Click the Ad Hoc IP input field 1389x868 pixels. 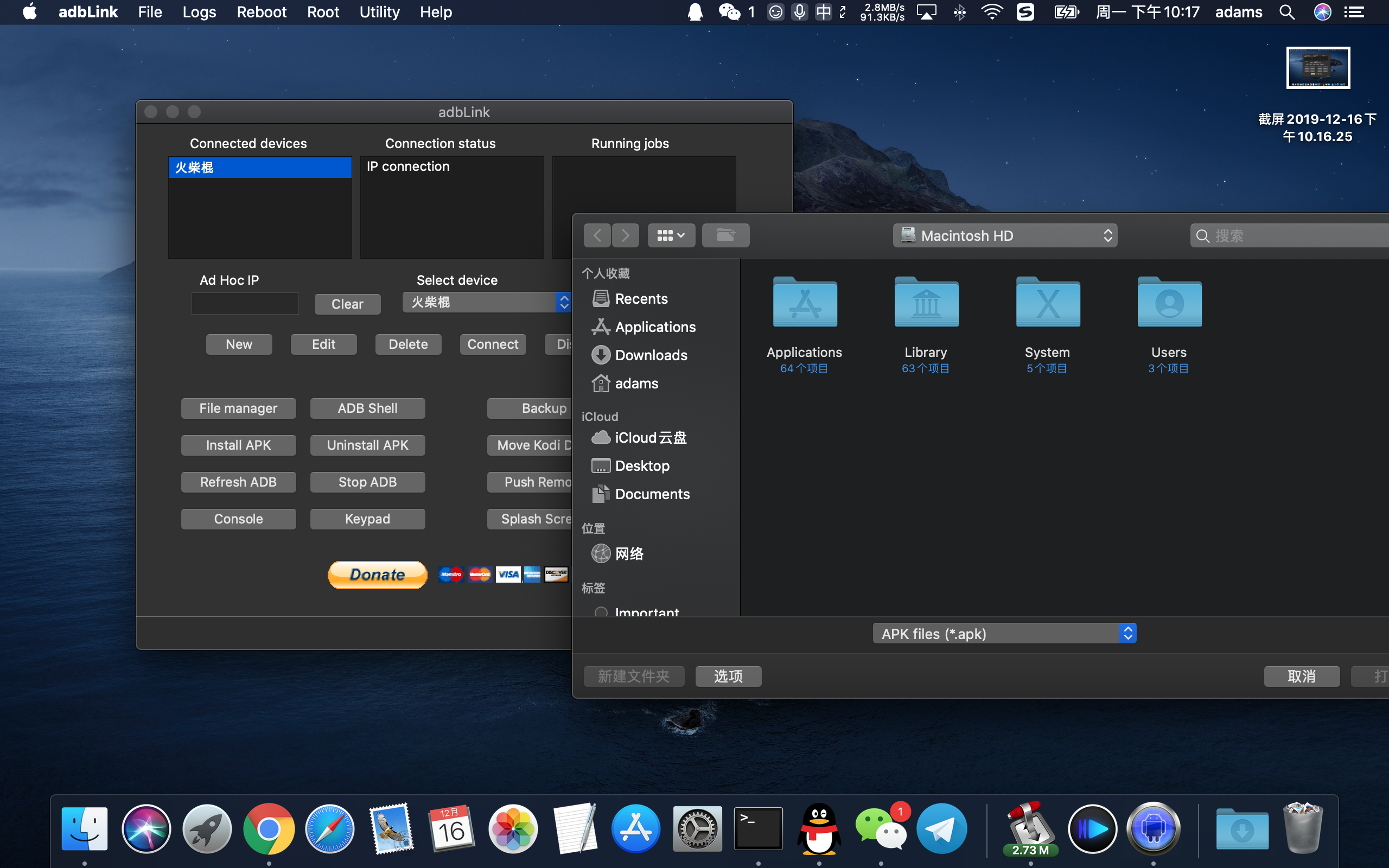245,304
